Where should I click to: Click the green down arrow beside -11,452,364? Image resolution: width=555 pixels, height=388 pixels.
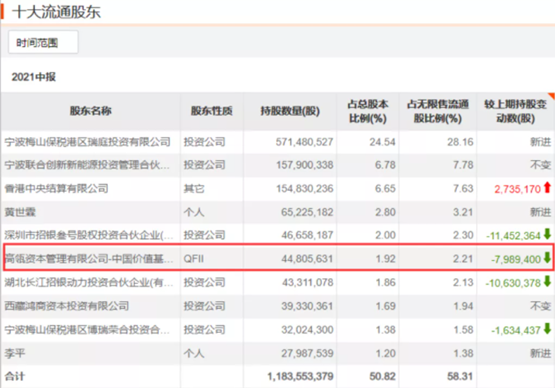click(x=547, y=234)
